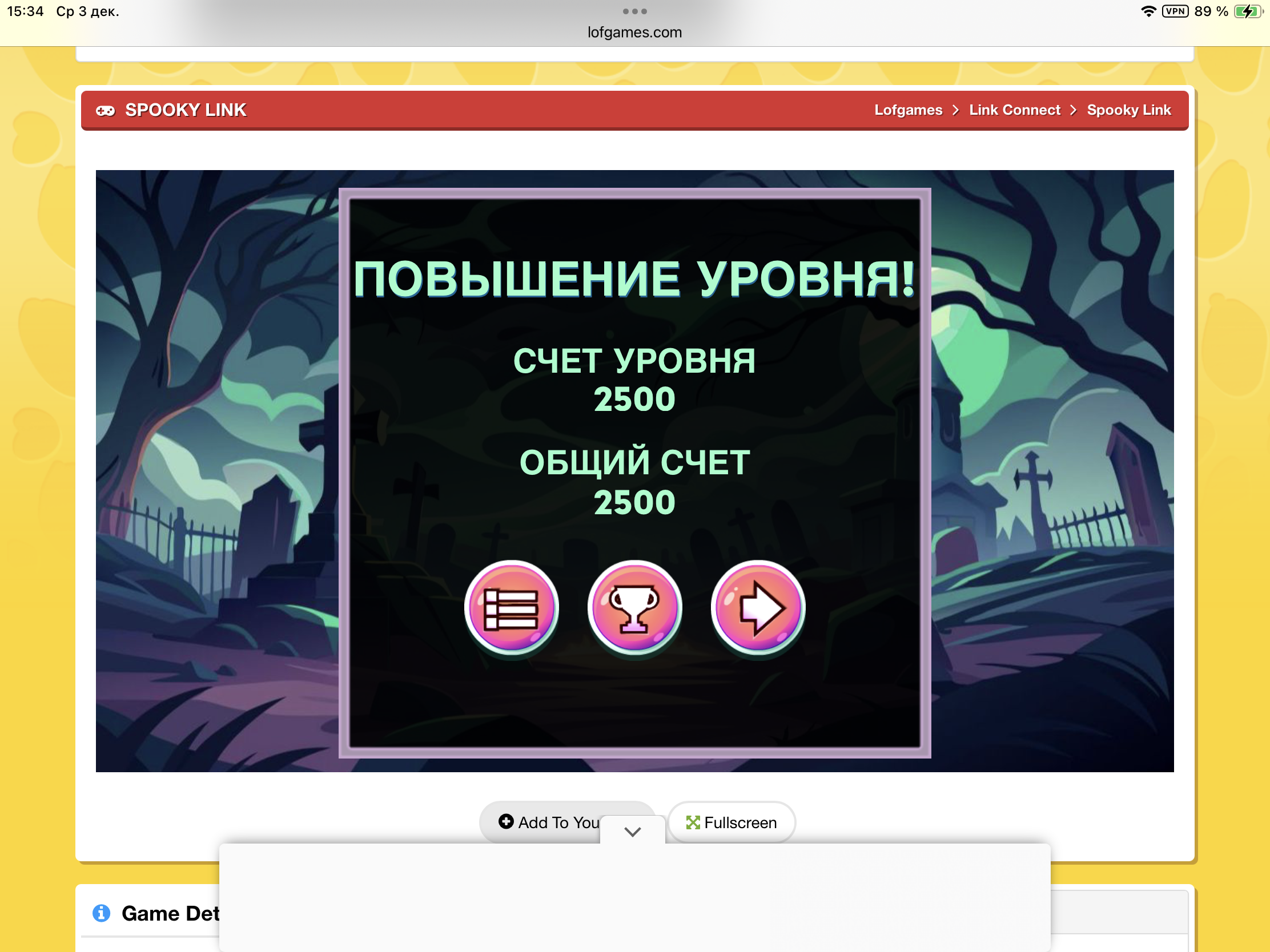Tap the Wi-Fi status icon
The image size is (1270, 952).
[1148, 11]
